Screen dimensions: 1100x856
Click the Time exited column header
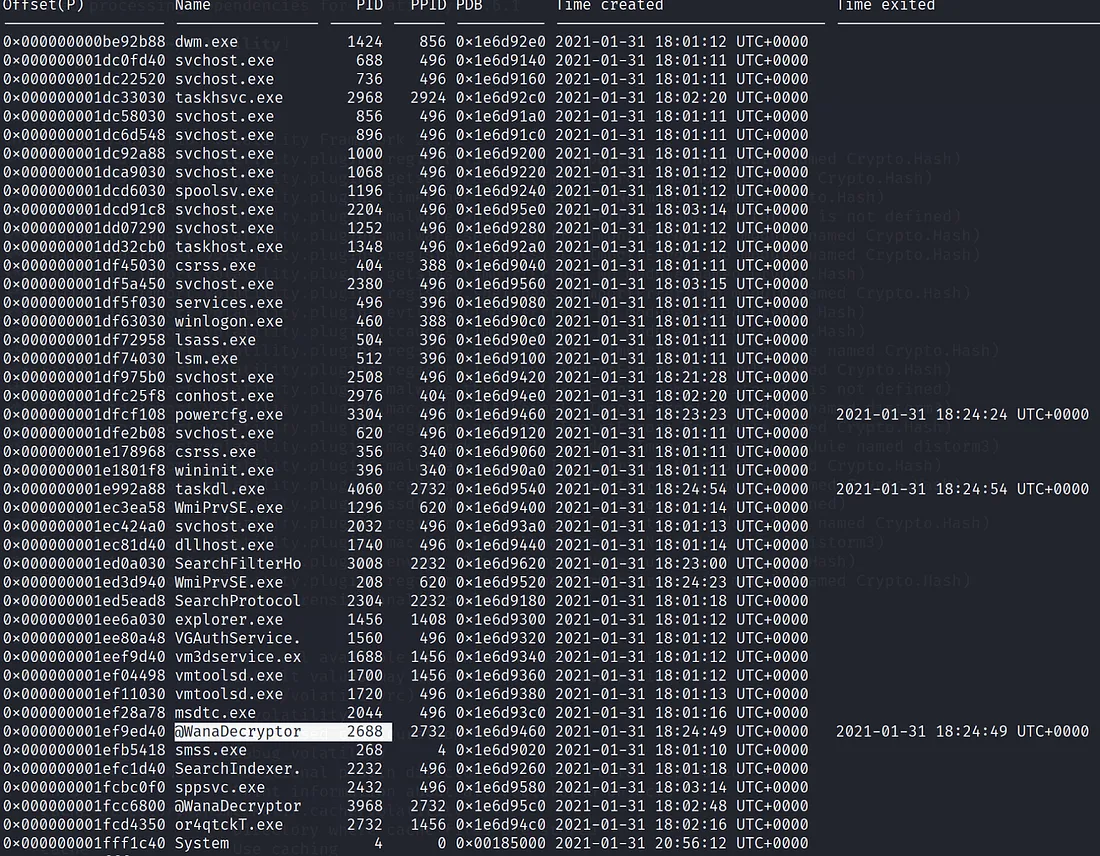tap(885, 6)
